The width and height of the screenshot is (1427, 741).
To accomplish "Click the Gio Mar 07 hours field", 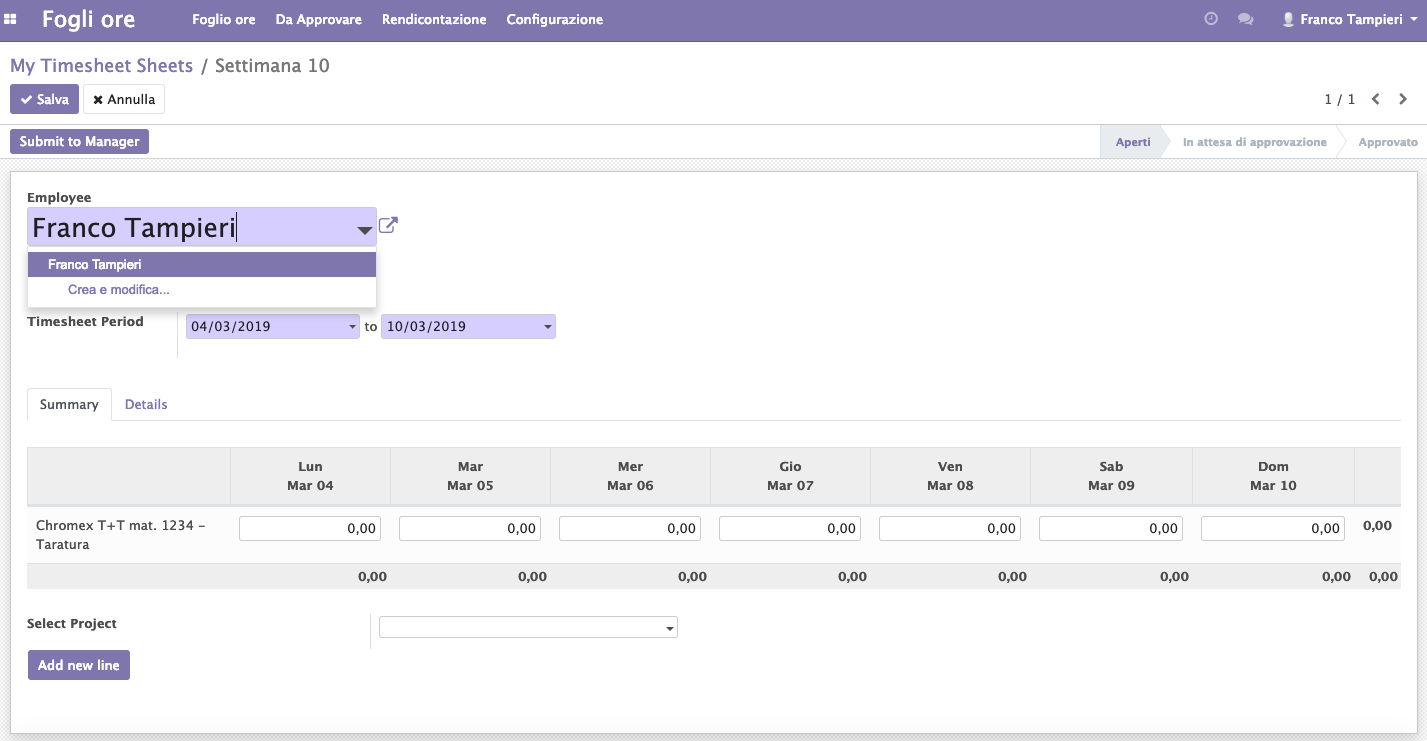I will coord(790,529).
